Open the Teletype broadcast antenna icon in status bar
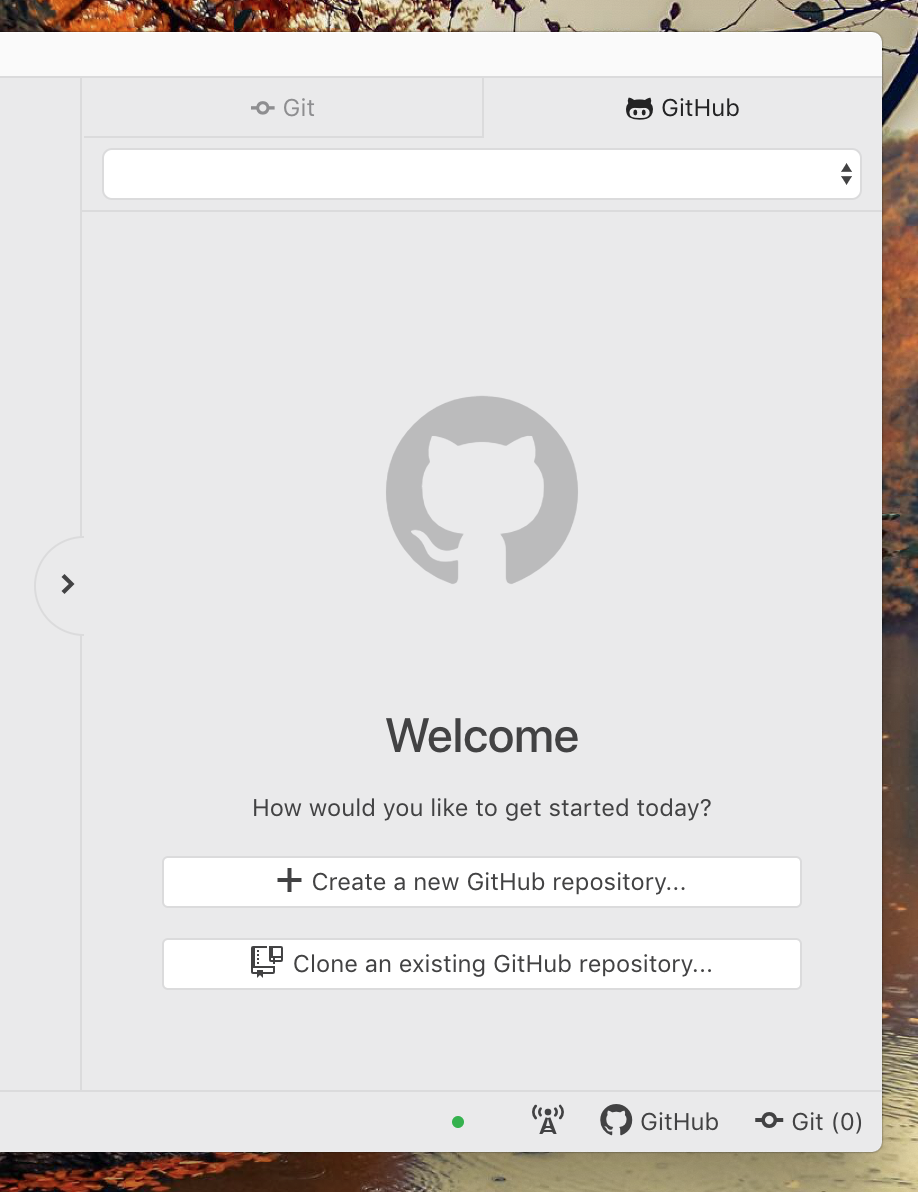 click(x=548, y=1120)
